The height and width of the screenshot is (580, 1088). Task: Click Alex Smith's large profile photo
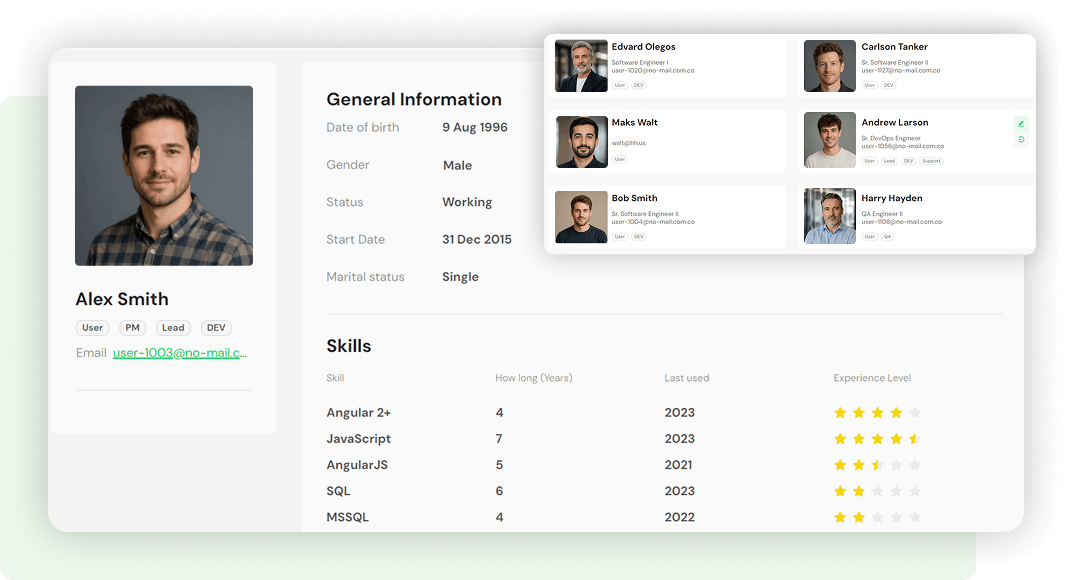tap(163, 175)
